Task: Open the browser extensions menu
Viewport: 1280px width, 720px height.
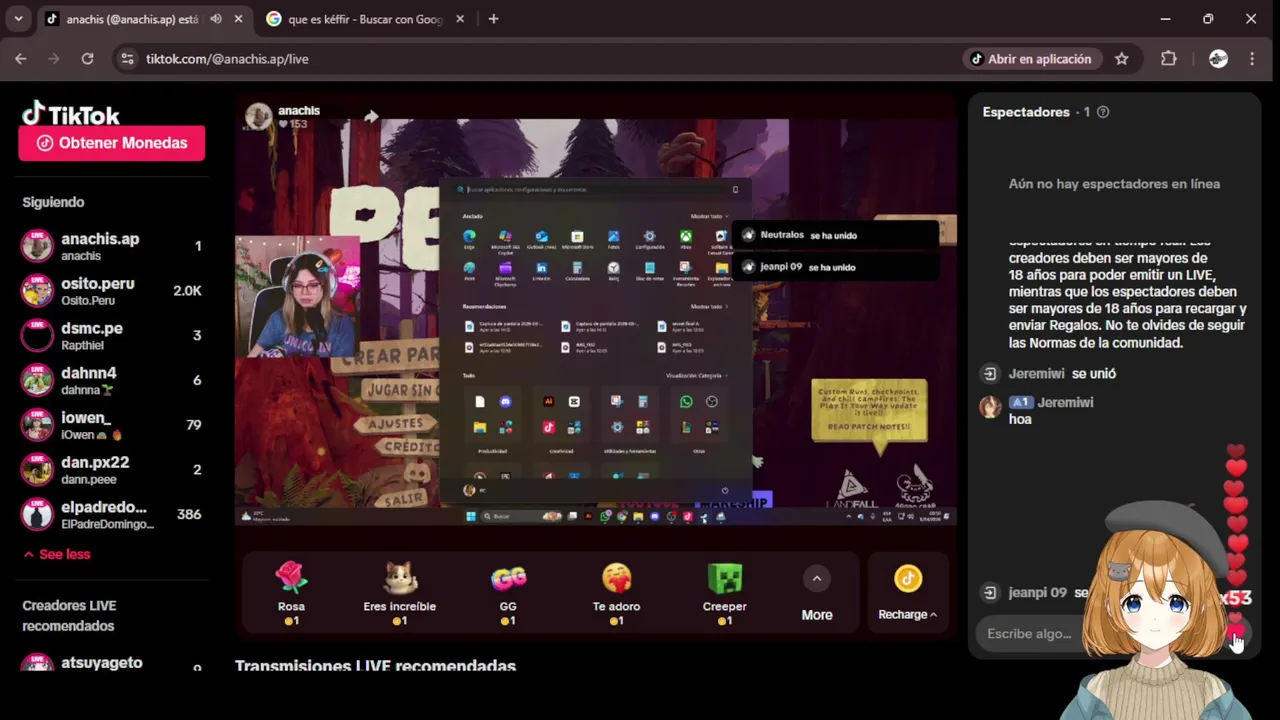Action: click(x=1169, y=59)
